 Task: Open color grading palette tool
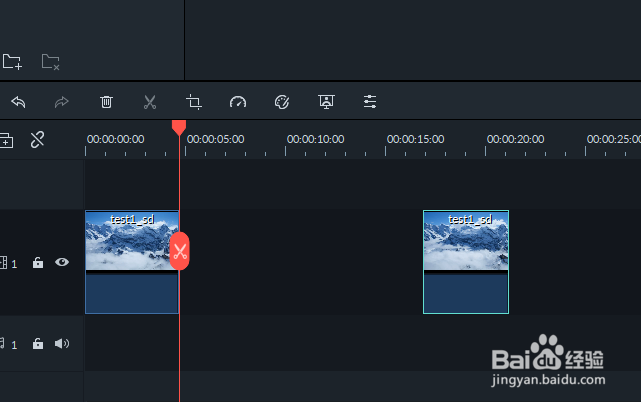(x=282, y=102)
